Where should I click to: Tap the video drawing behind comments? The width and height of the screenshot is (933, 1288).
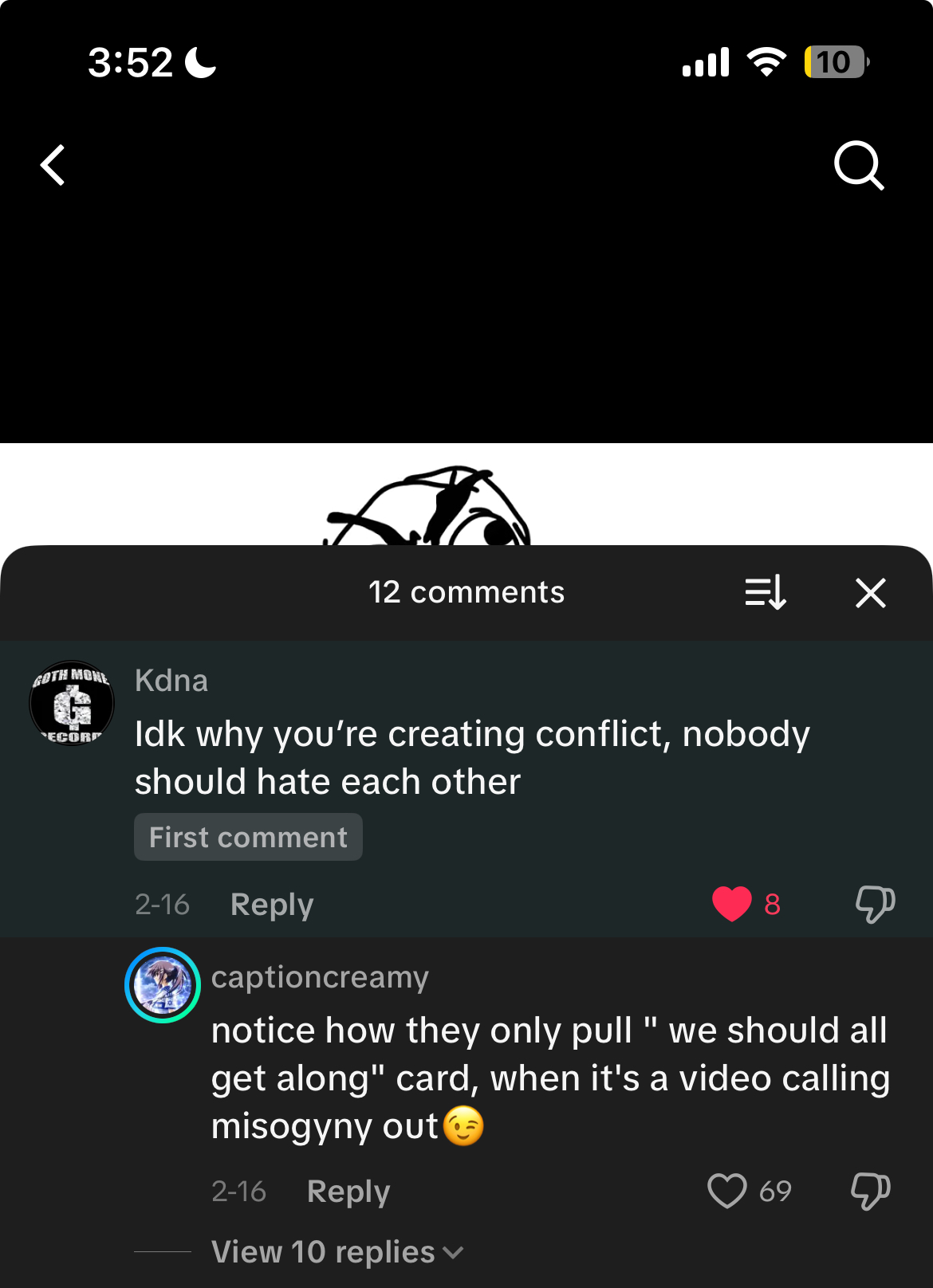coord(427,505)
